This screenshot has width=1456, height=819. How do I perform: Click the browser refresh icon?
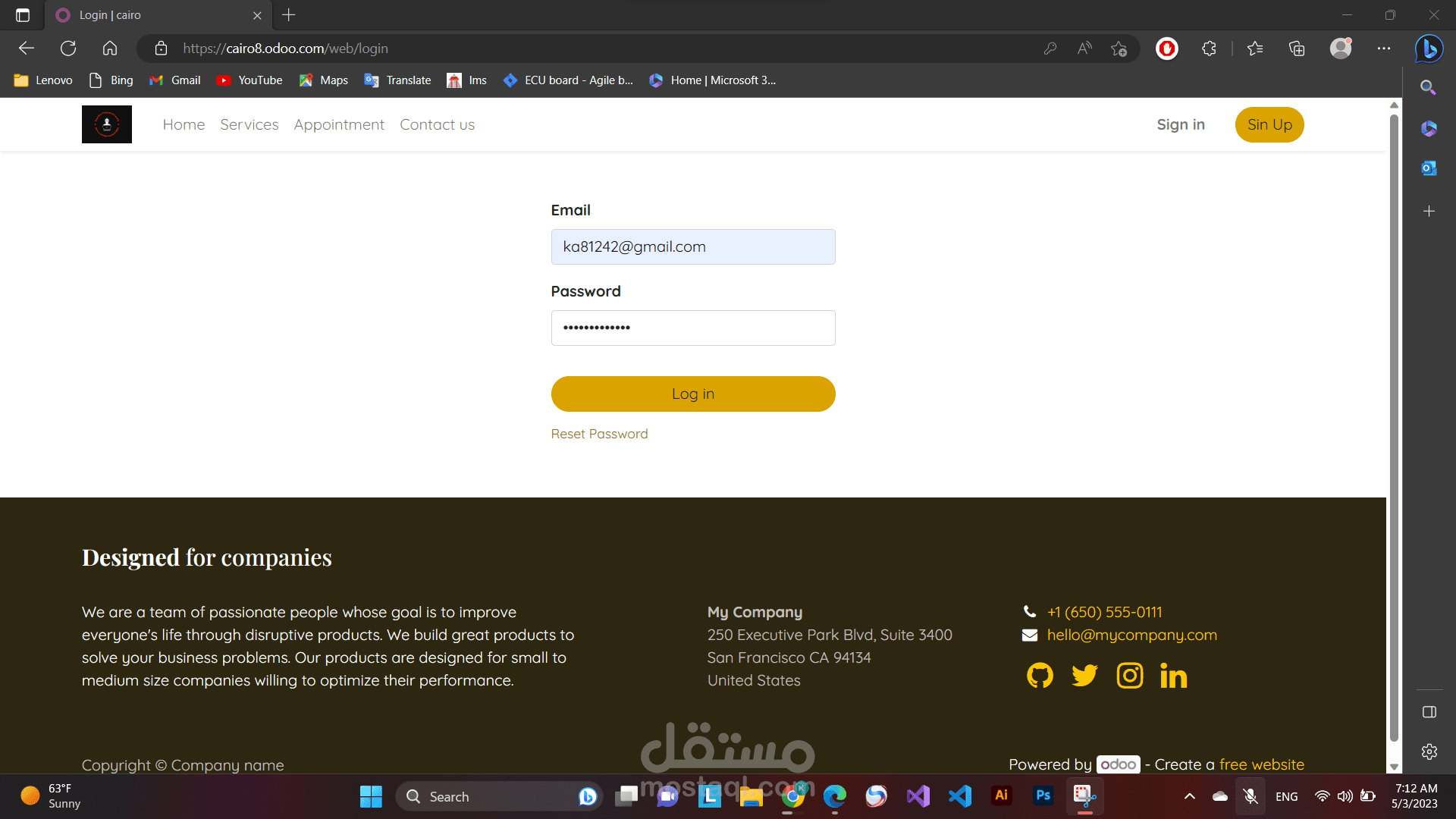click(68, 49)
